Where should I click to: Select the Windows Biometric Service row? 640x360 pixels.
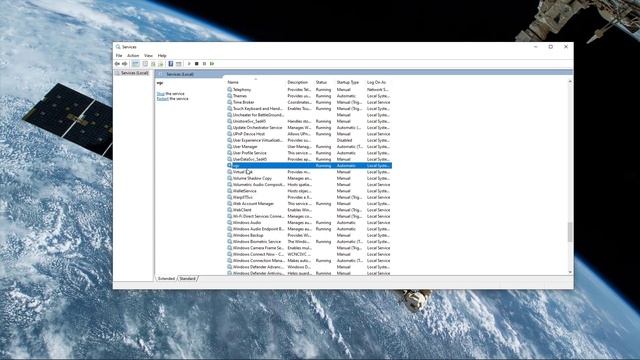pos(309,241)
